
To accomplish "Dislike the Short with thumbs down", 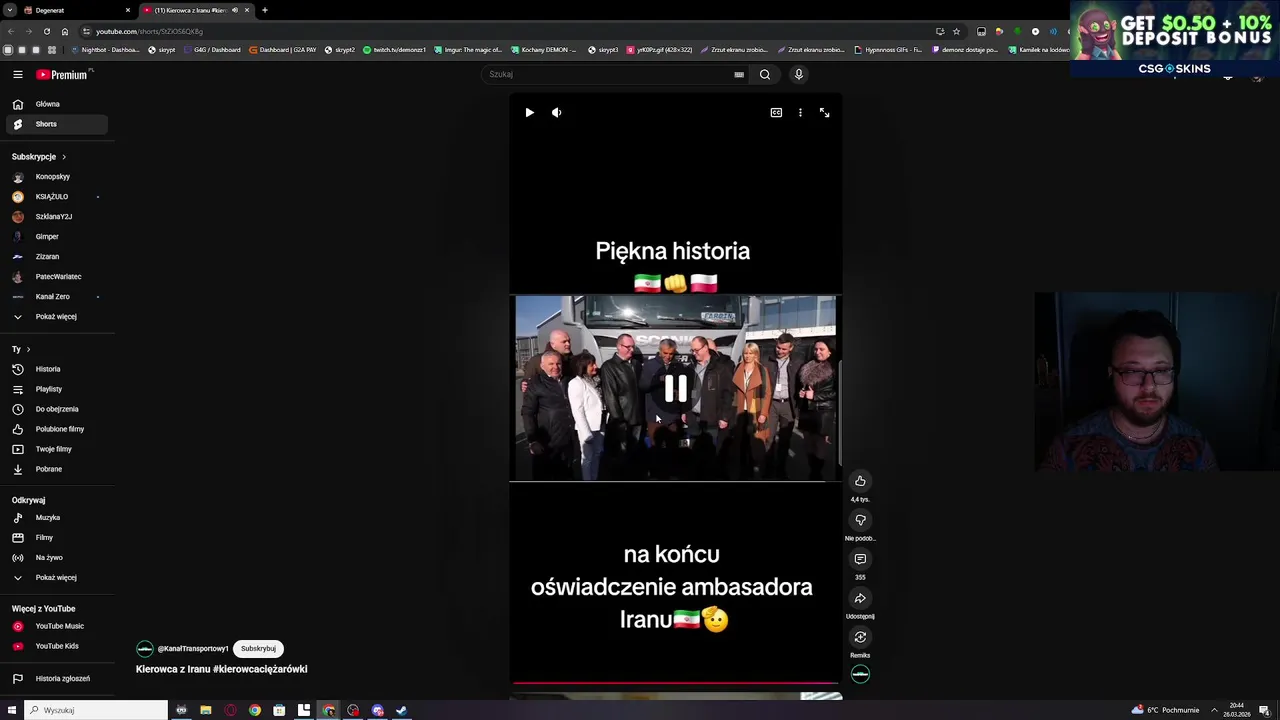I will pyautogui.click(x=860, y=520).
